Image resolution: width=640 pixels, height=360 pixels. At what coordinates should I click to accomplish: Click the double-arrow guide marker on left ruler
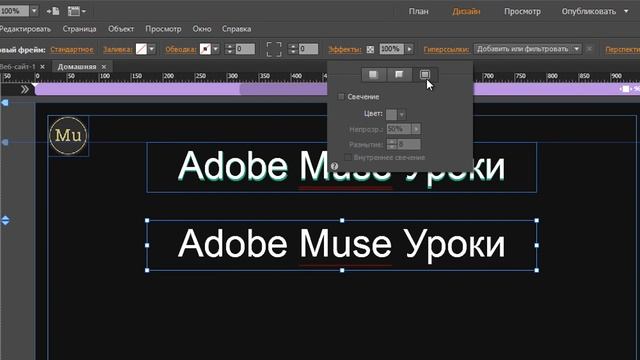pyautogui.click(x=5, y=220)
